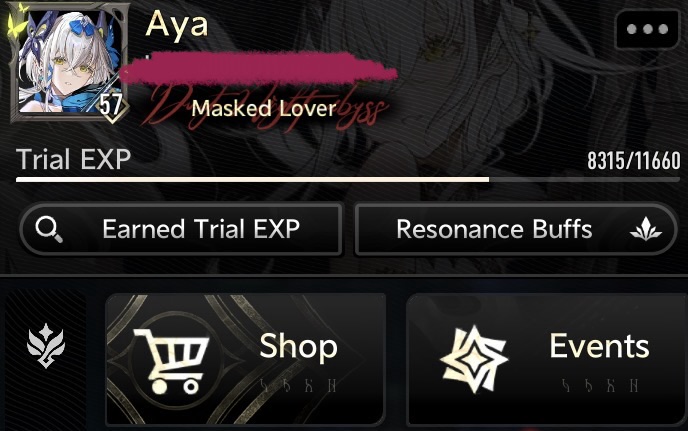Click the redacted signature line
The image size is (688, 431).
[259, 68]
